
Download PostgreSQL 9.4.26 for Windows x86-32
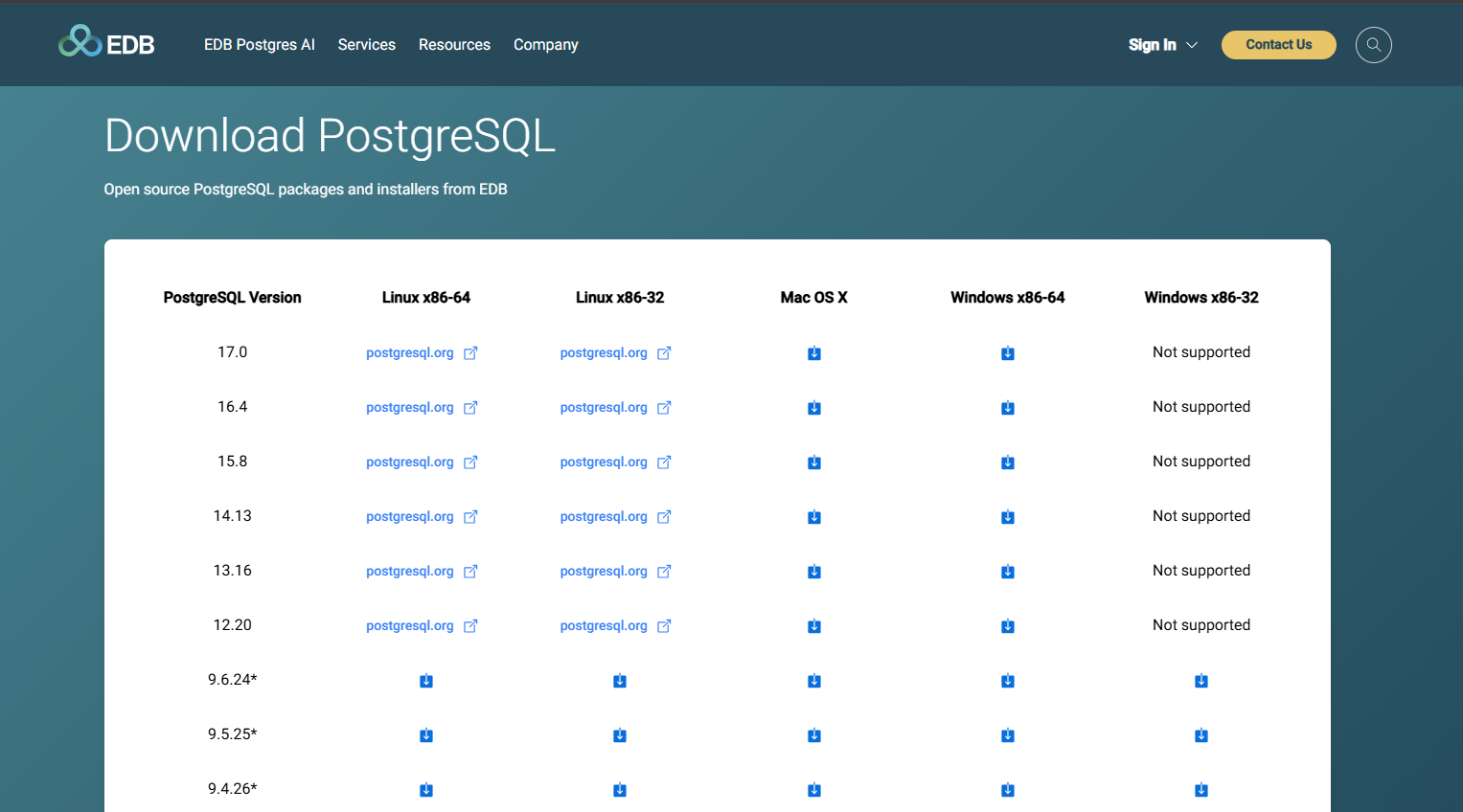(x=1201, y=790)
